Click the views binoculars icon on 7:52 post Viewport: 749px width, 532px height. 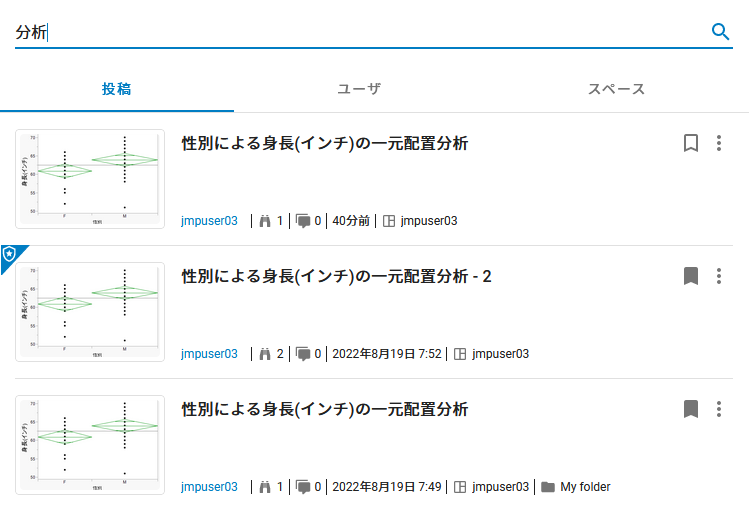tap(265, 354)
